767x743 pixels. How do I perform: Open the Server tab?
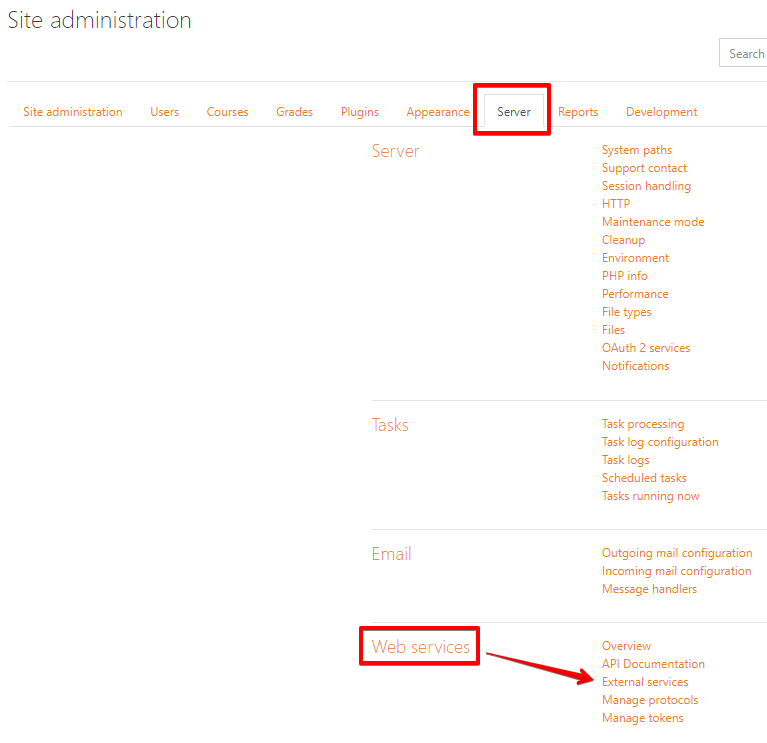[x=513, y=112]
